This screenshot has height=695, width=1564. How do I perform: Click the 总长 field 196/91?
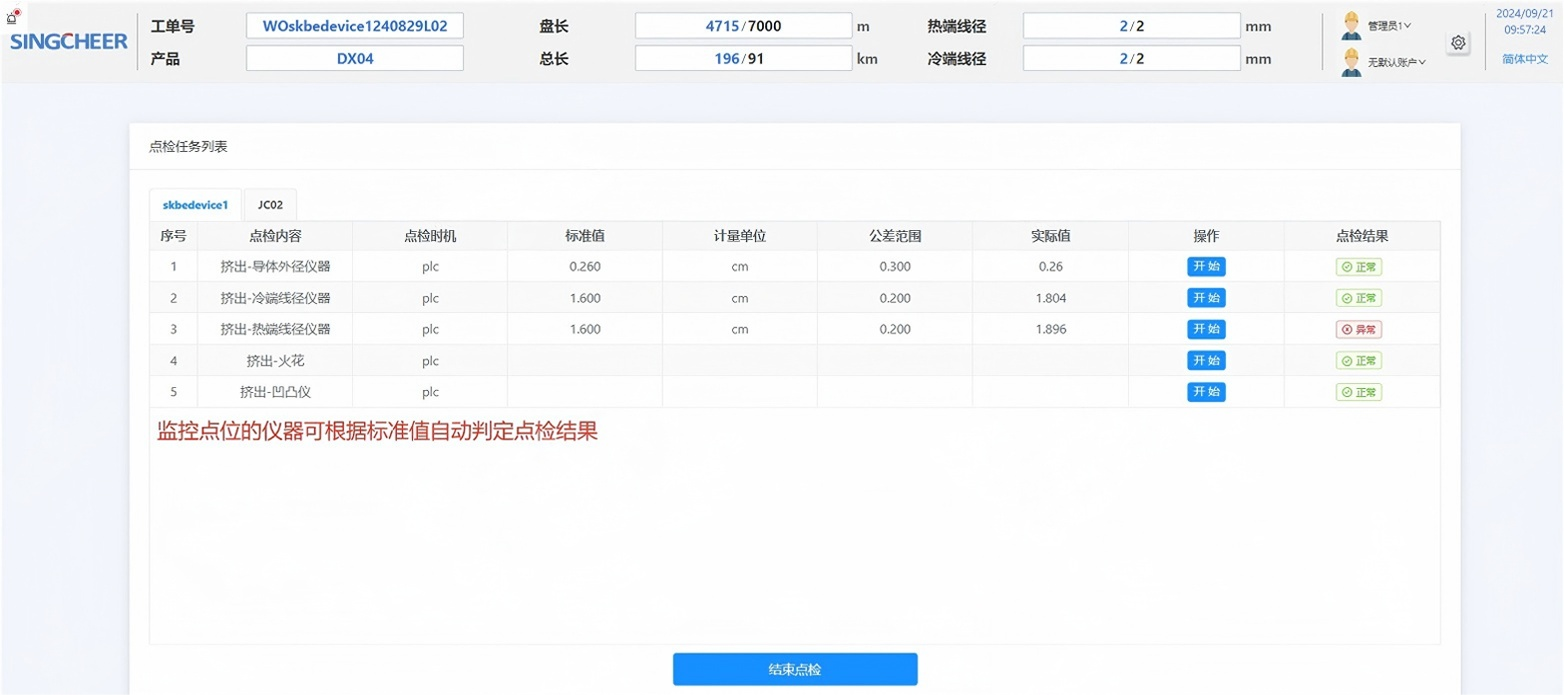point(743,59)
